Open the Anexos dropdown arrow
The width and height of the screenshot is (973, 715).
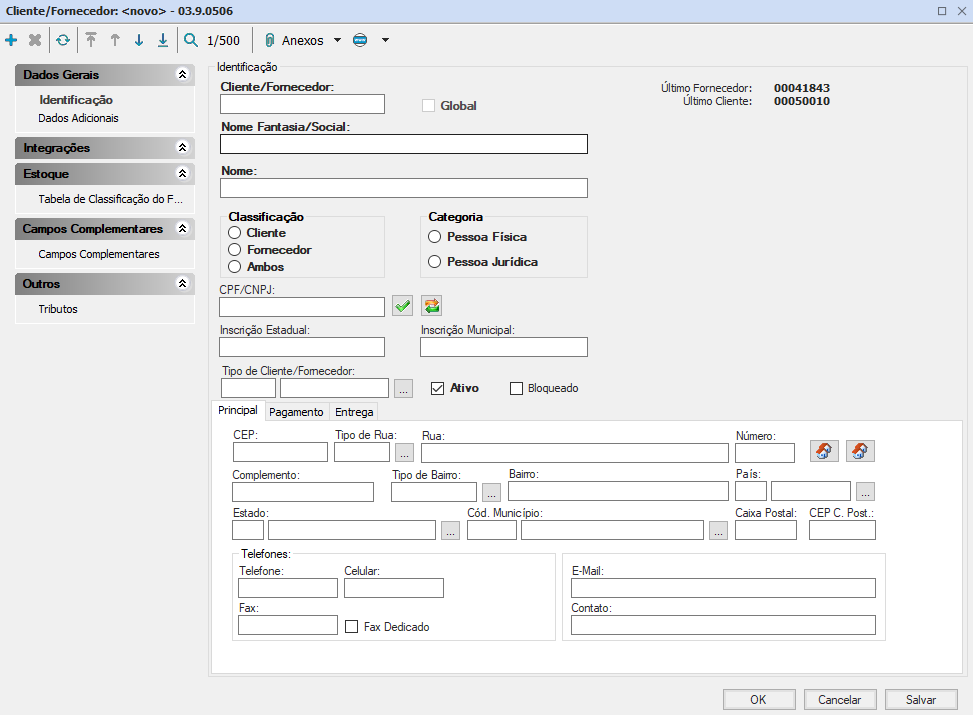(x=337, y=41)
